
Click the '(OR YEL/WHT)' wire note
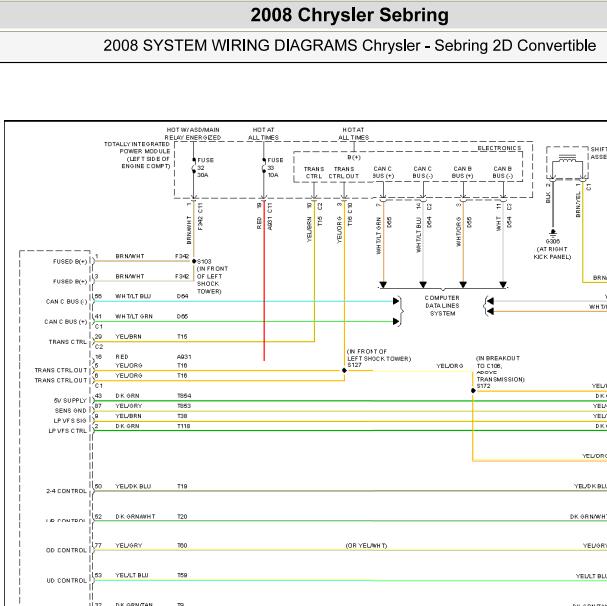click(366, 546)
